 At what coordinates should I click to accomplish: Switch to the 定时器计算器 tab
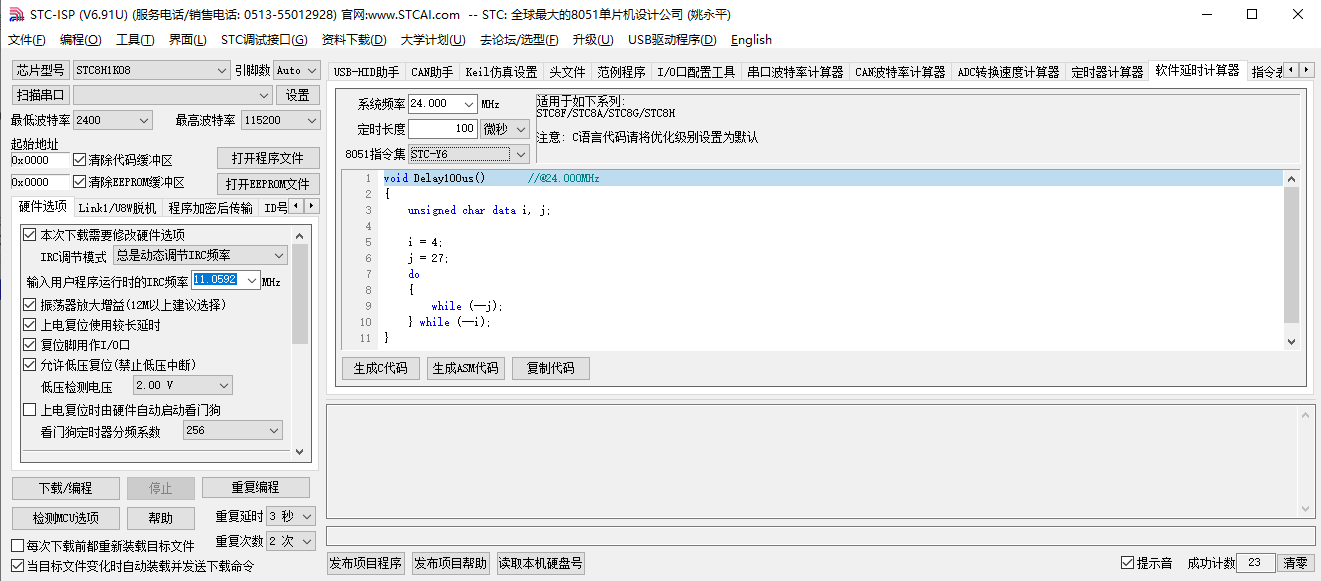[1107, 72]
